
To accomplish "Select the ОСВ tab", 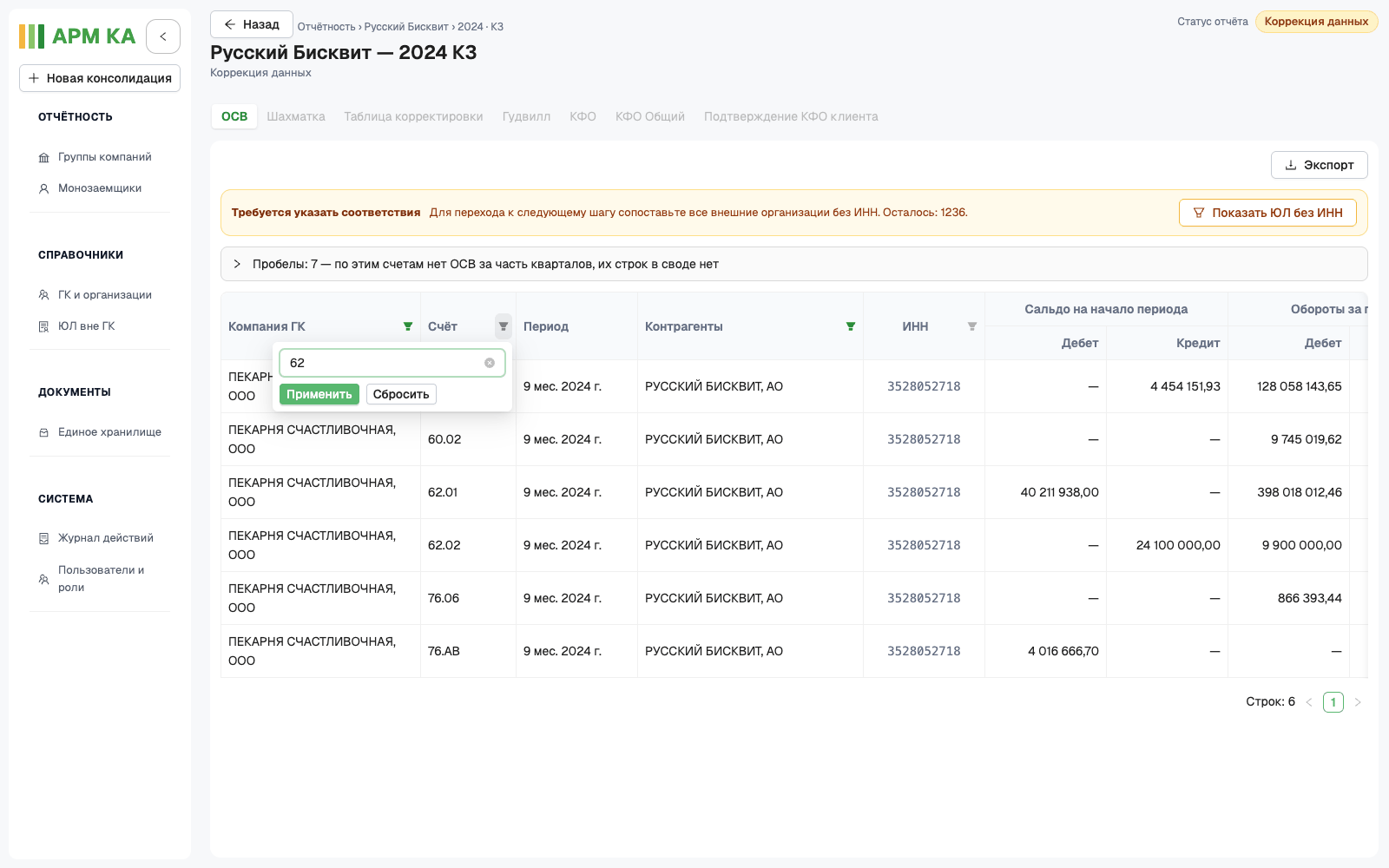I will point(234,116).
